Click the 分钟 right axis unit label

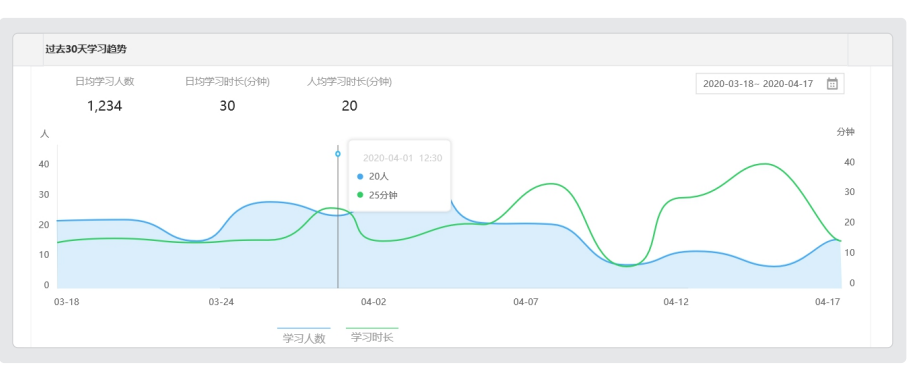point(845,132)
